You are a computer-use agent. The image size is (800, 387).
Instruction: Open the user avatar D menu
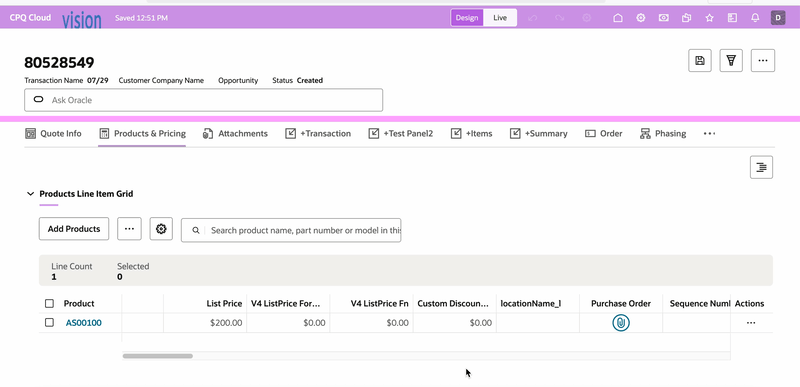tap(778, 18)
